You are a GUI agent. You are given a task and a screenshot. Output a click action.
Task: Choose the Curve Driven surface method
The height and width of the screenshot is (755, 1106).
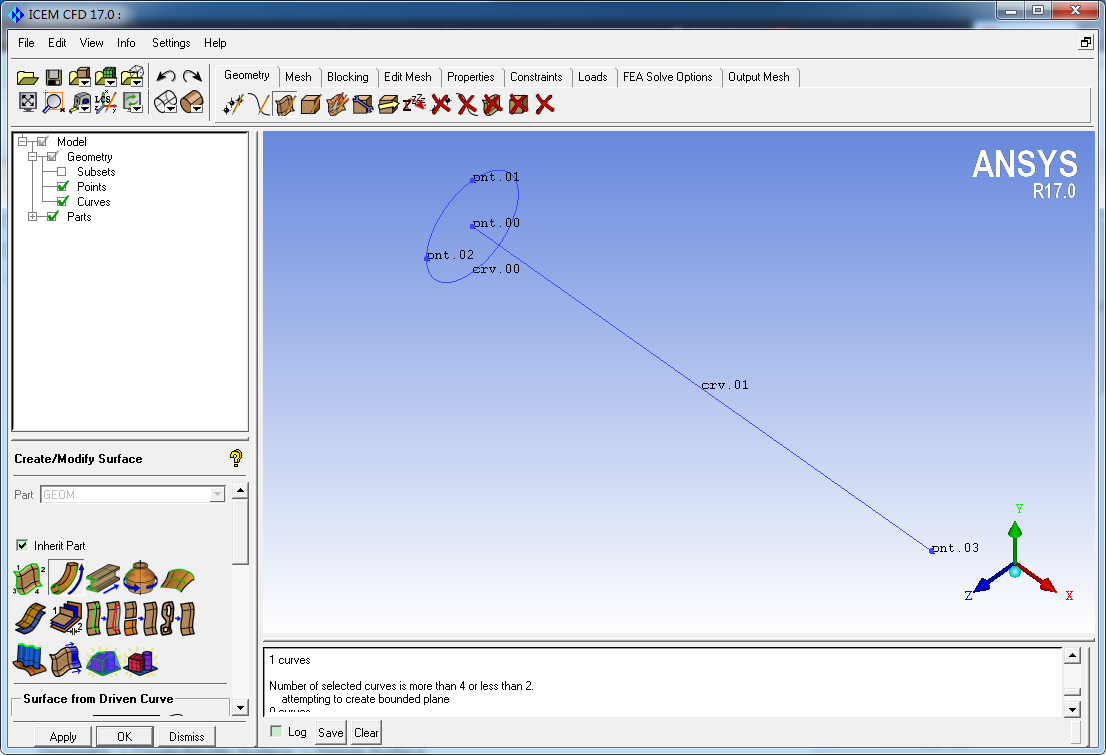67,579
